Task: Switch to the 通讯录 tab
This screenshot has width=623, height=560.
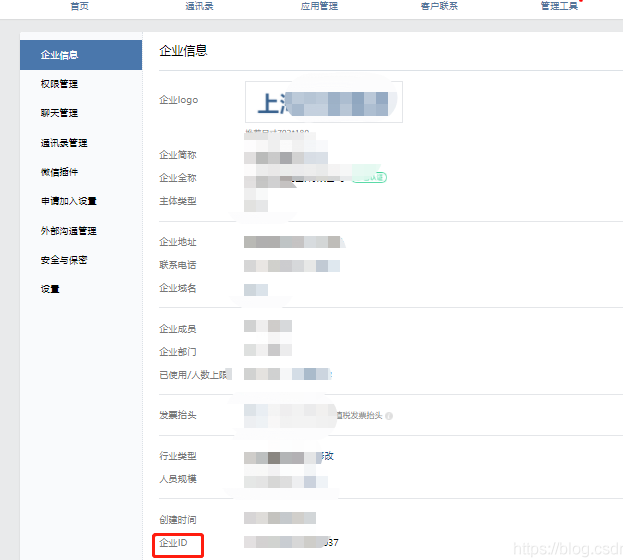Action: tap(199, 6)
